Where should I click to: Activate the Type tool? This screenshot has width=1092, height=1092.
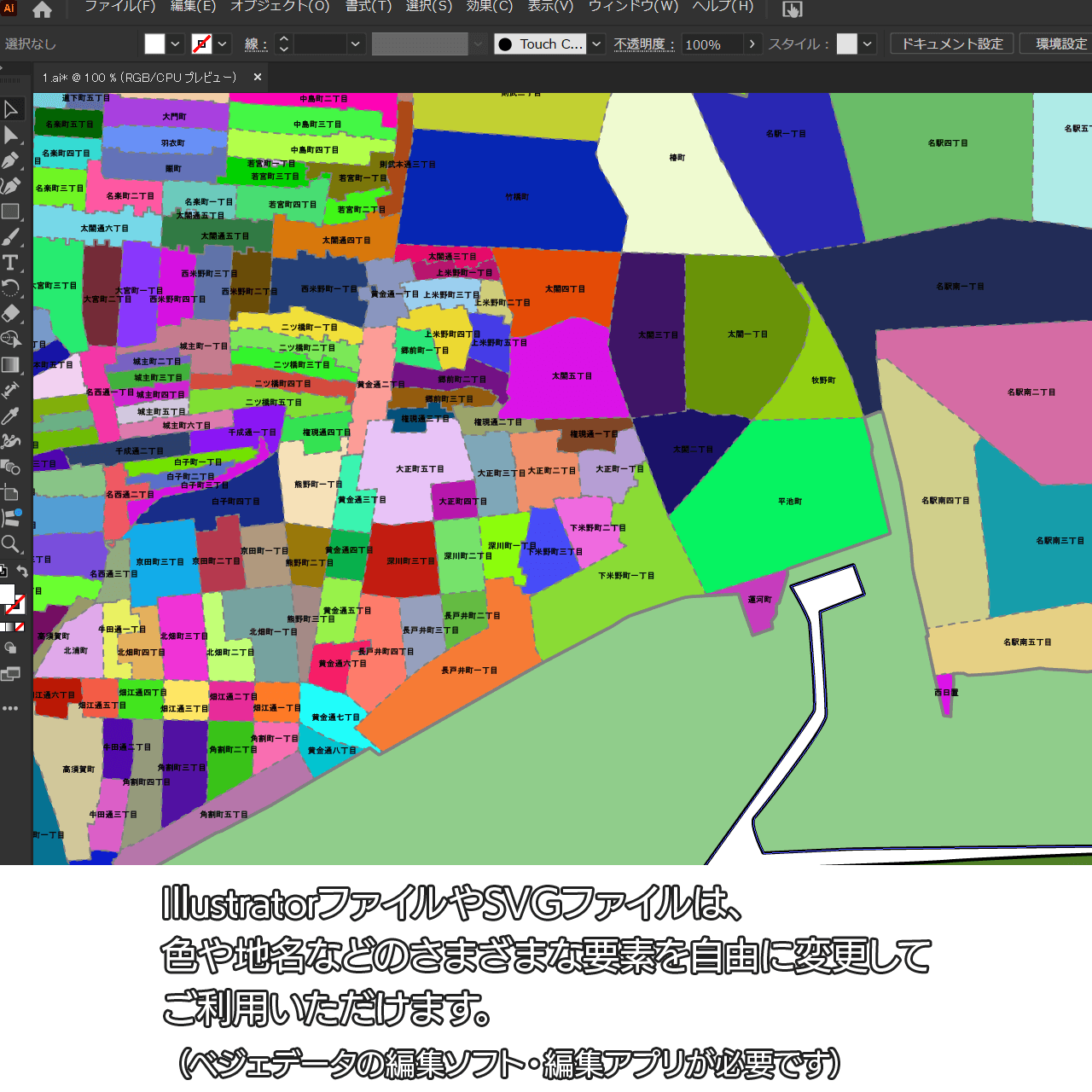point(11,263)
